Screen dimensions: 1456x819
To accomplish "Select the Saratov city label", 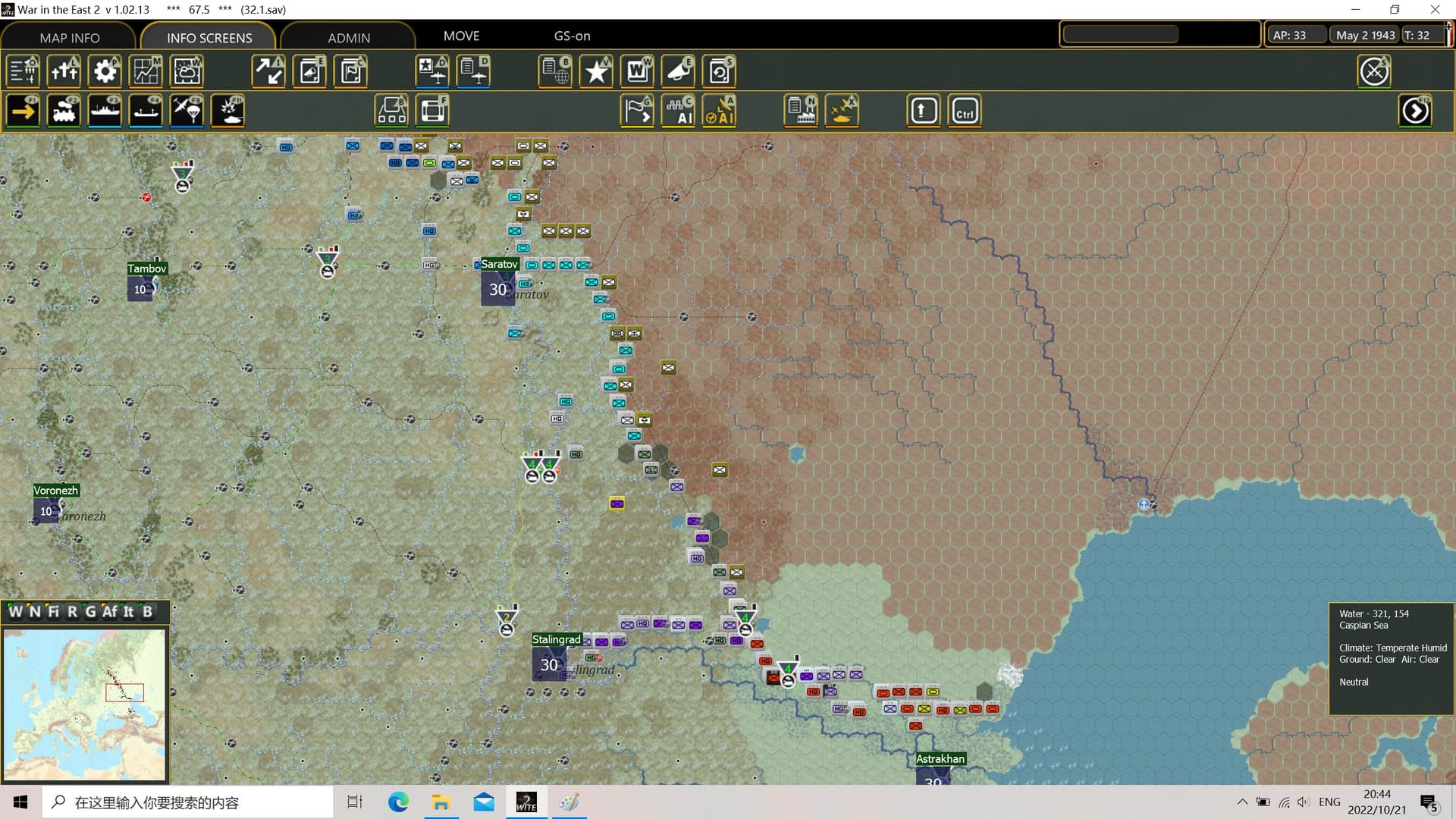I will click(x=499, y=264).
